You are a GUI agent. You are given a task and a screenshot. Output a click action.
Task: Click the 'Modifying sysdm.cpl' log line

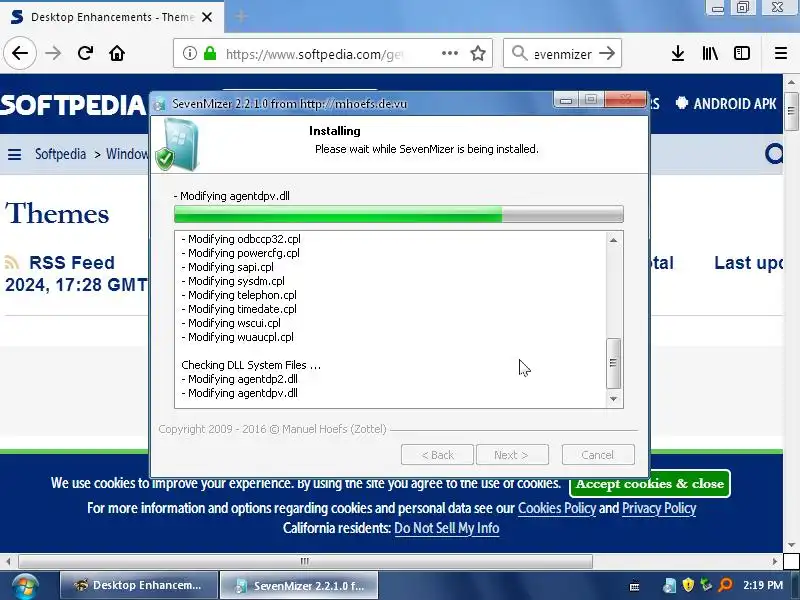click(233, 281)
